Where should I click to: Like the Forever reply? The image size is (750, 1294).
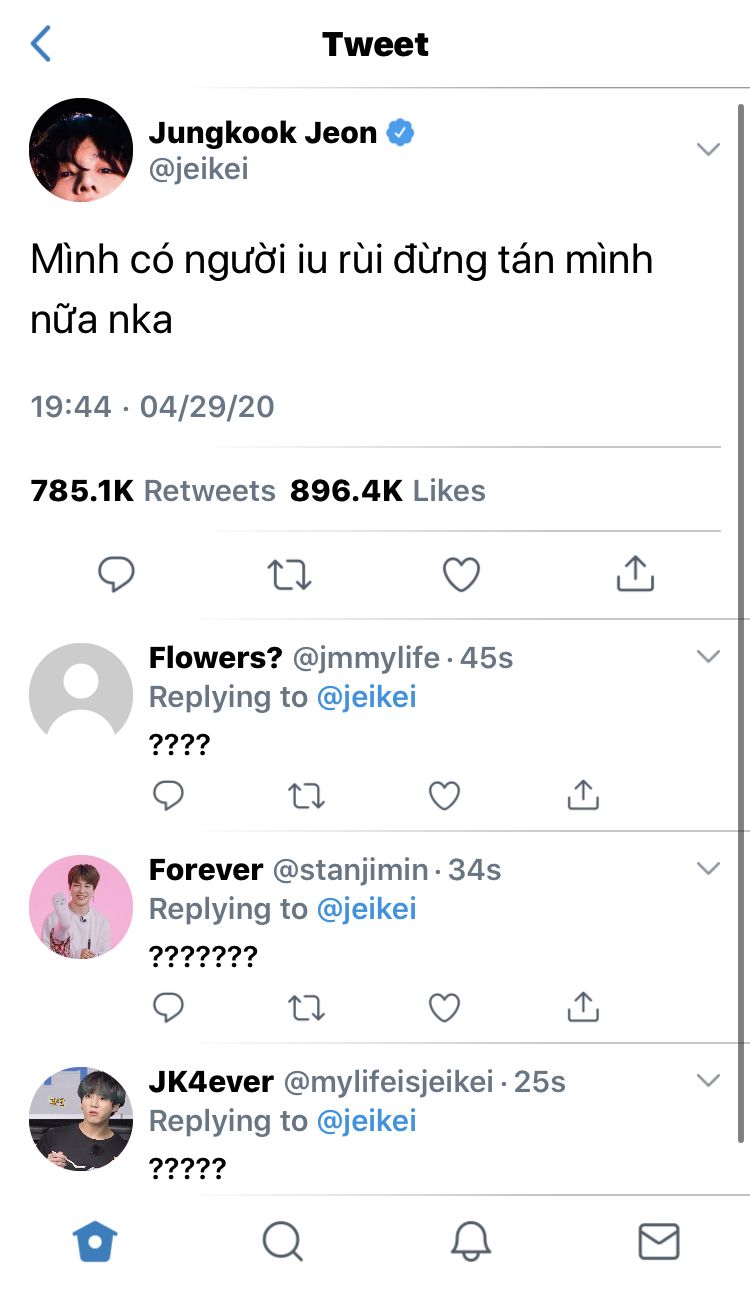coord(444,1007)
